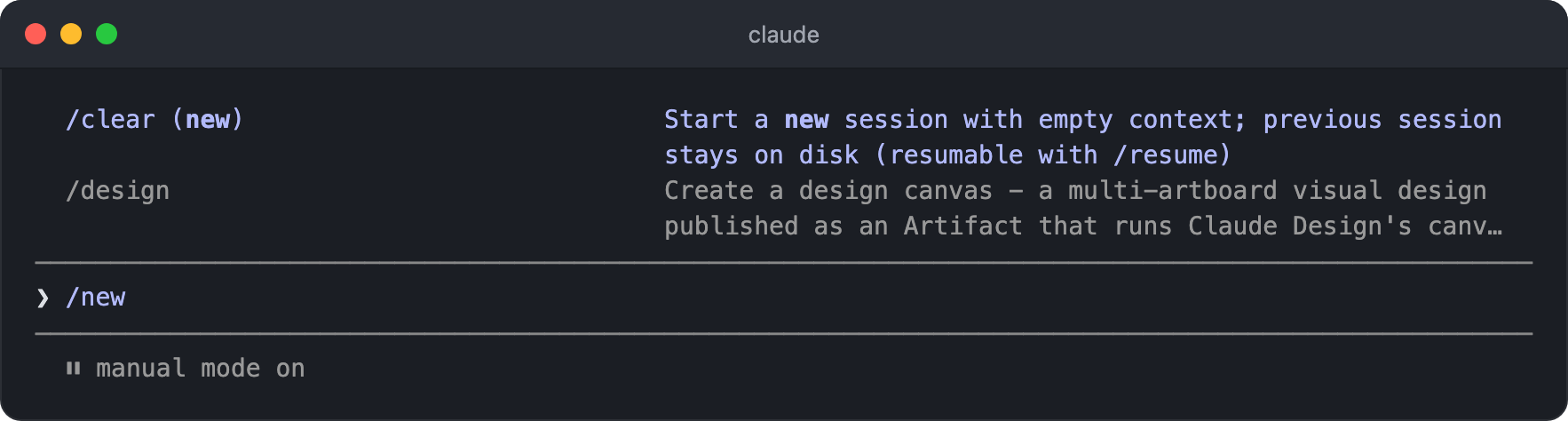Viewport: 1568px width, 421px height.
Task: Maximize the window with the green button
Action: point(107,34)
